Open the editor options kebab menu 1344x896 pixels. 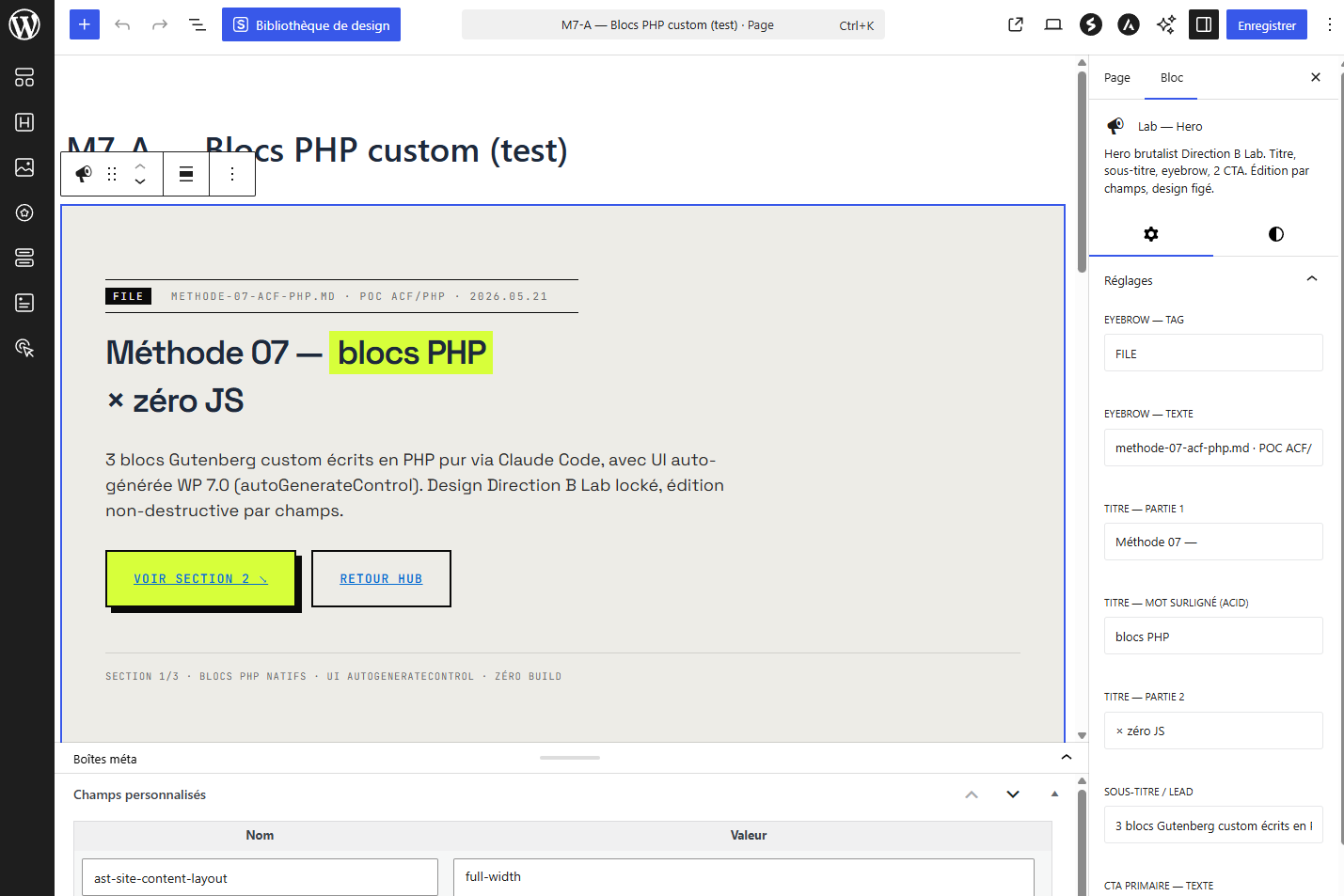pos(1330,24)
